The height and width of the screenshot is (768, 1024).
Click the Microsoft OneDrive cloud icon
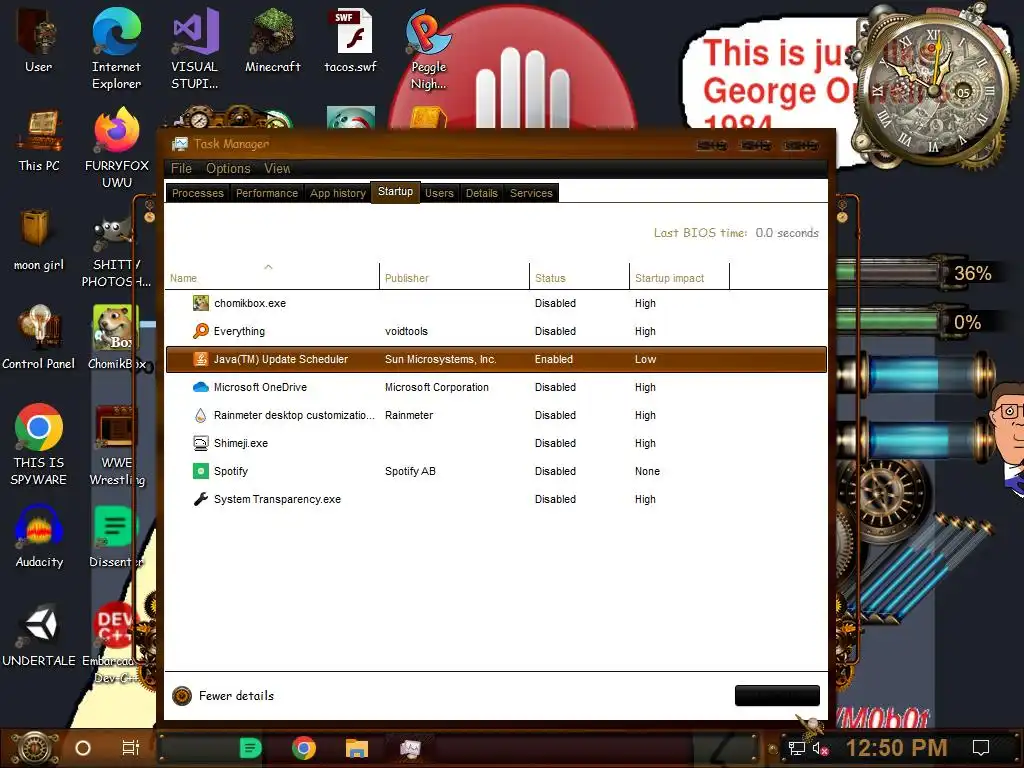click(200, 387)
